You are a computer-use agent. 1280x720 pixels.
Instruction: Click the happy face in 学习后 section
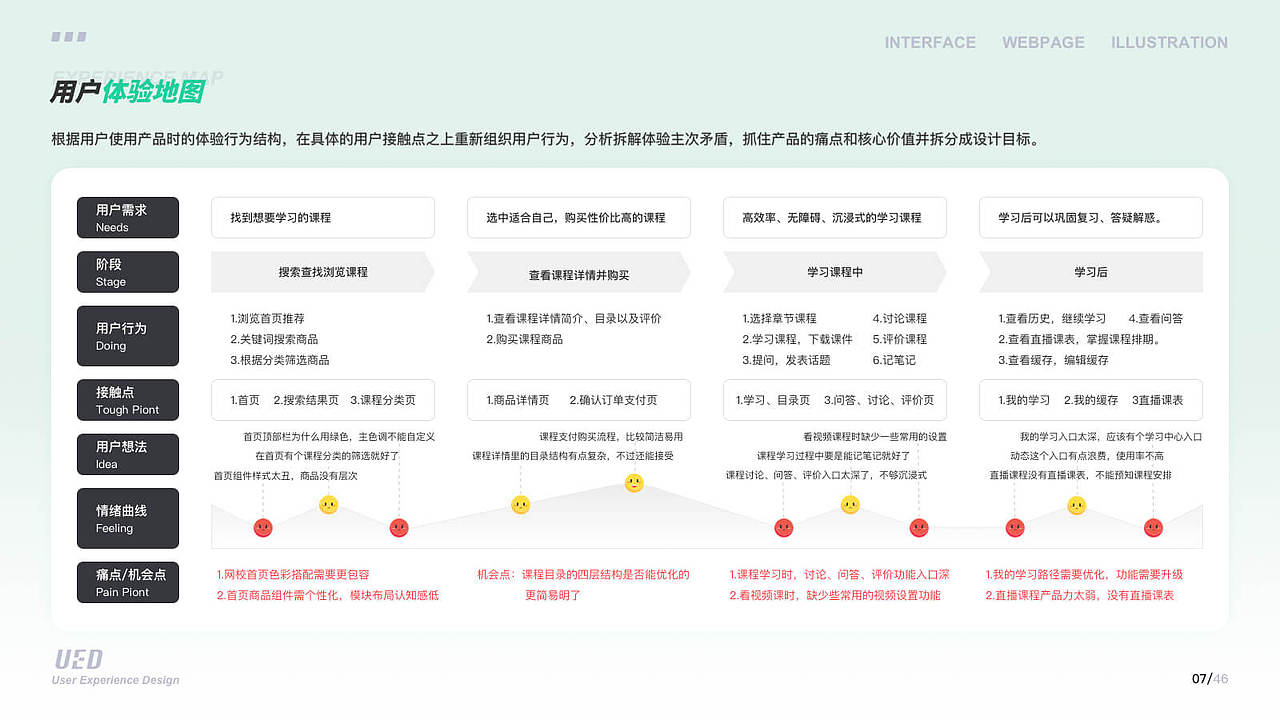[1075, 507]
